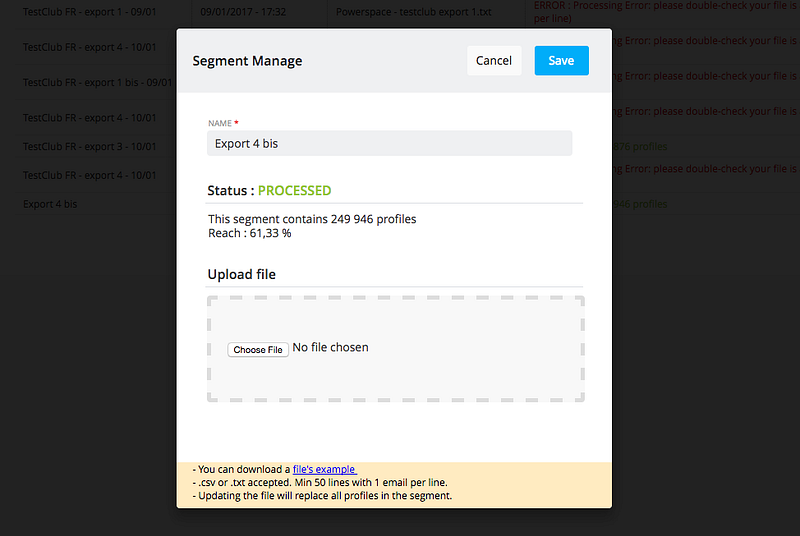Click the blue Save button
800x536 pixels.
point(561,60)
